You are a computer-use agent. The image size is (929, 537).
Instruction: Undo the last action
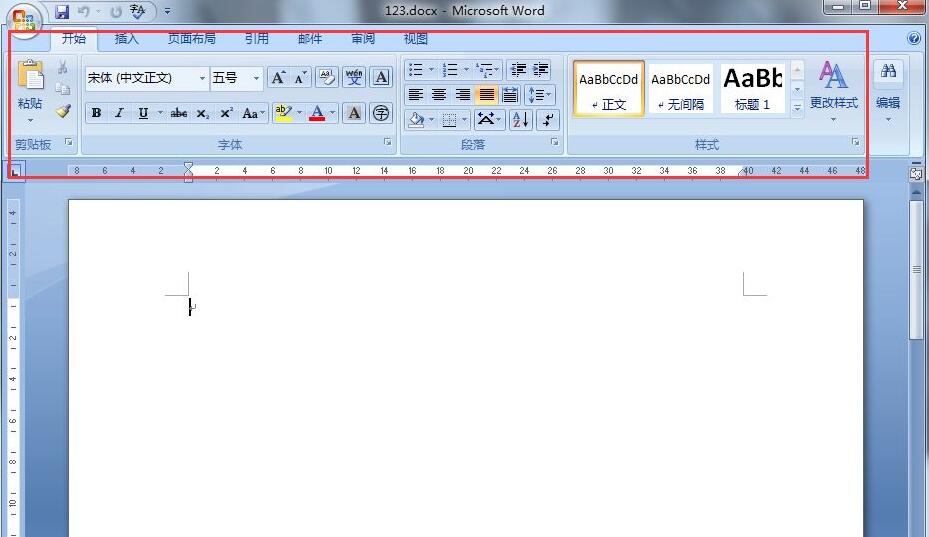(x=84, y=11)
